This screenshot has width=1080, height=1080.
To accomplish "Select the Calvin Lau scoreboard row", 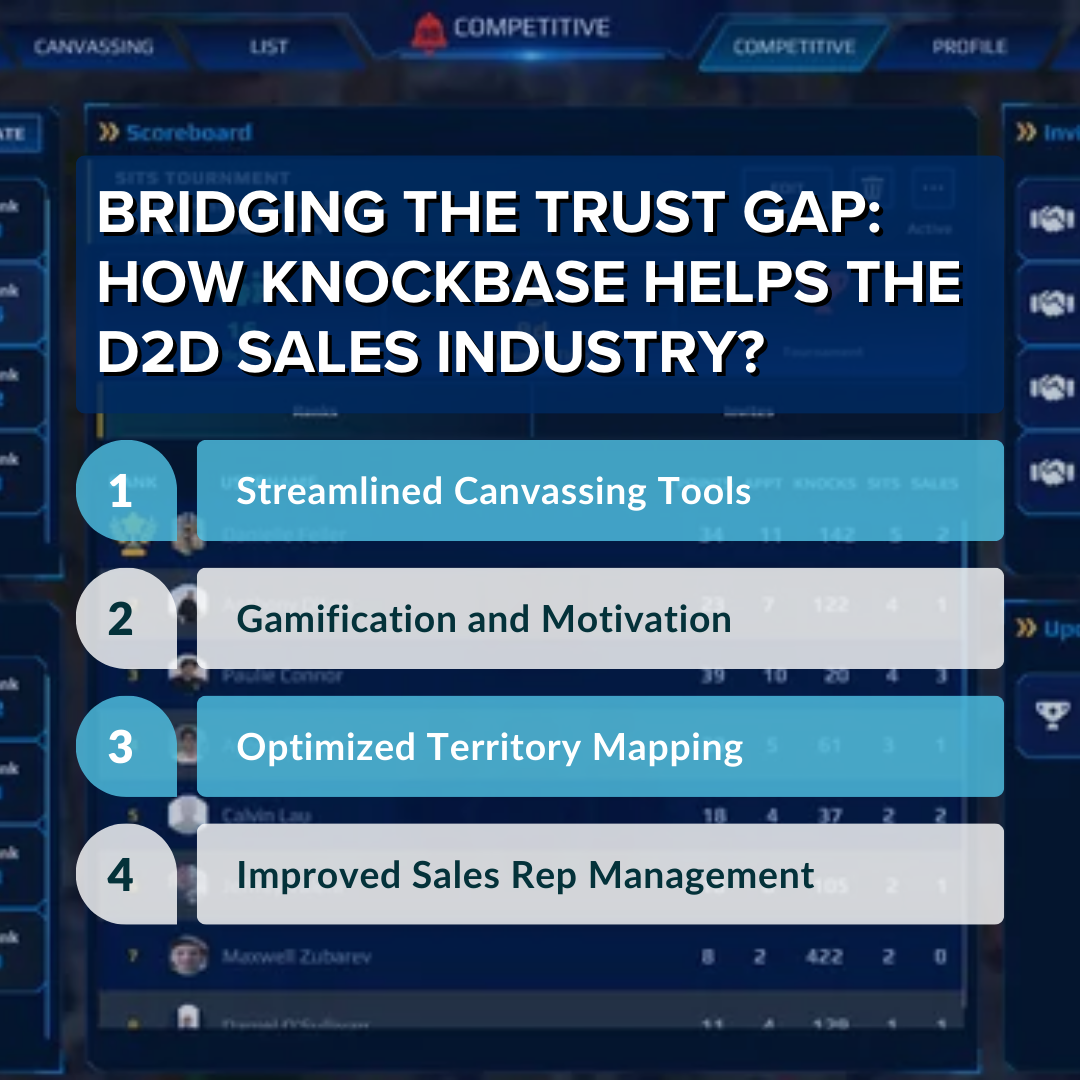I will [x=530, y=814].
